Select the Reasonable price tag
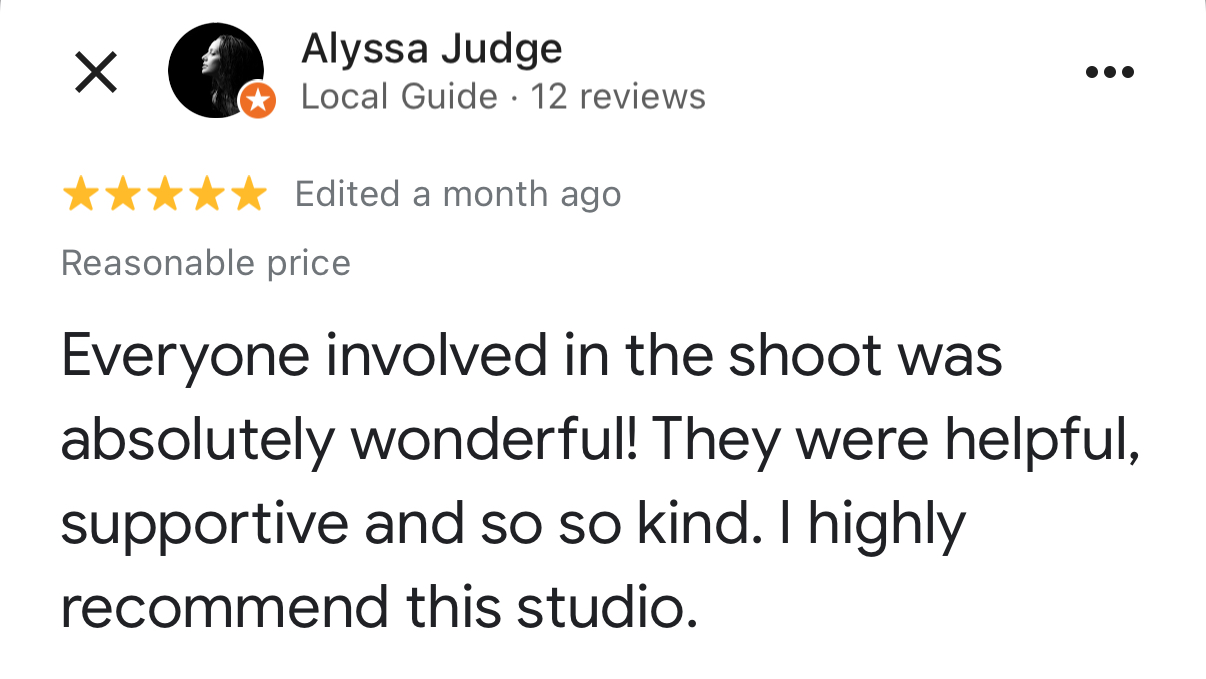 coord(206,263)
